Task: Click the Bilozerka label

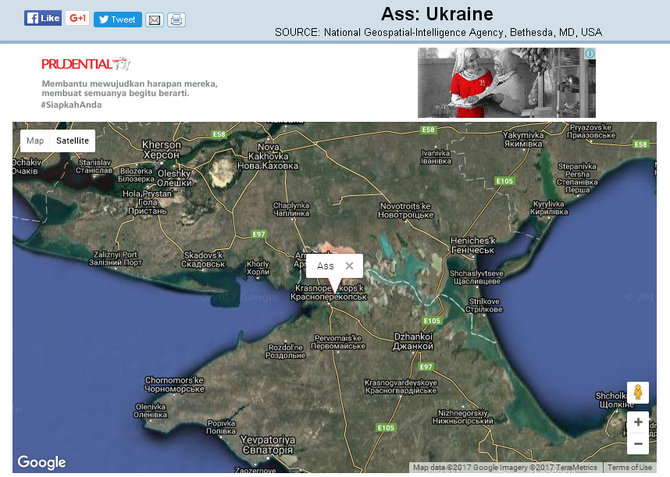Action: coord(136,175)
